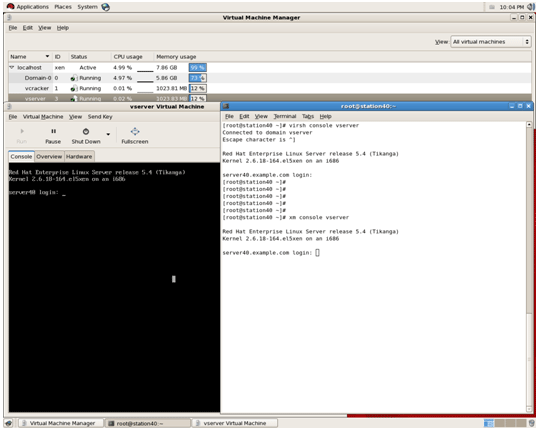The width and height of the screenshot is (539, 431).
Task: Open the Send Key menu
Action: pos(100,117)
